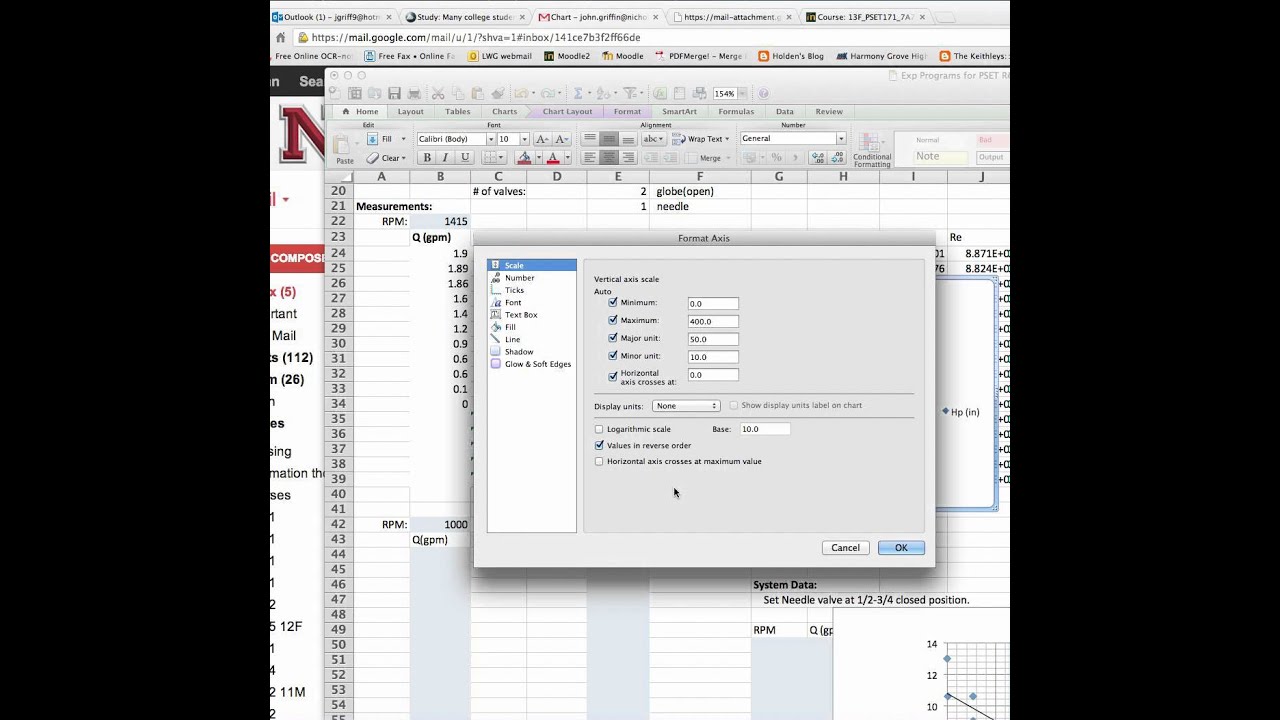
Task: Click the AutoSum sigma icon
Action: pos(578,93)
